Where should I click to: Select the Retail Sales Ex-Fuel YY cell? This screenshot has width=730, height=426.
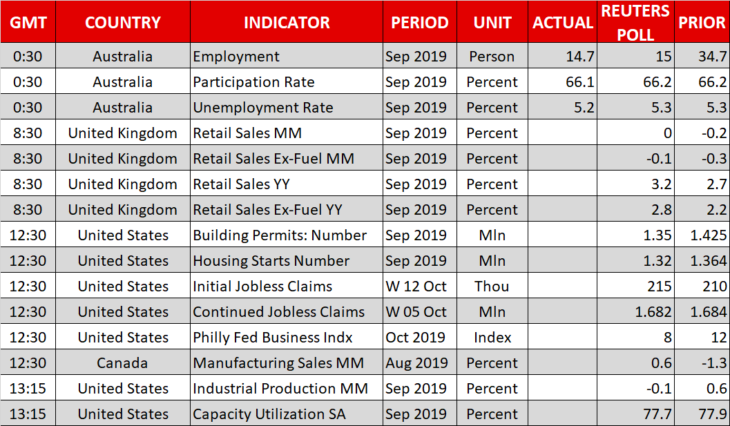point(286,210)
